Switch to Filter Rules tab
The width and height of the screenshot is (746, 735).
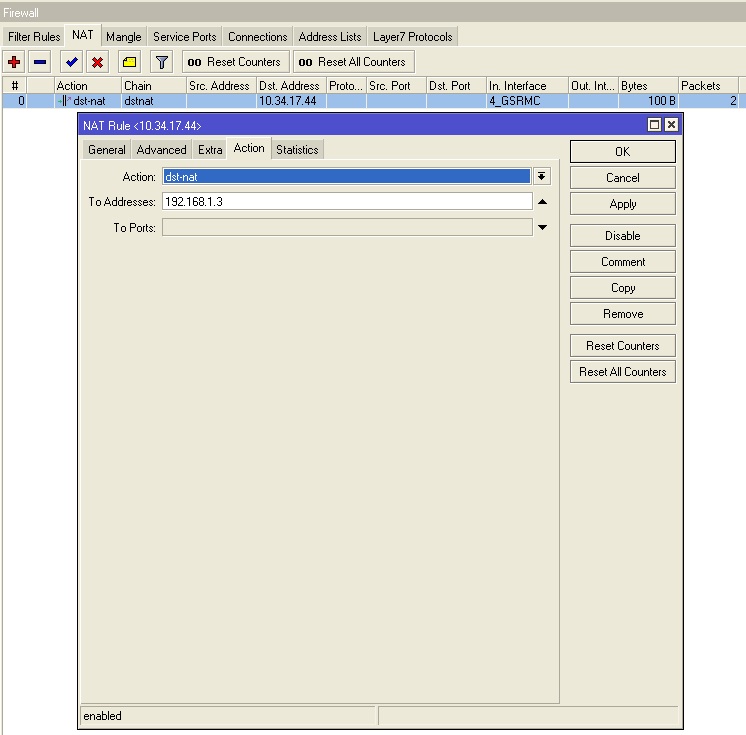pyautogui.click(x=34, y=37)
